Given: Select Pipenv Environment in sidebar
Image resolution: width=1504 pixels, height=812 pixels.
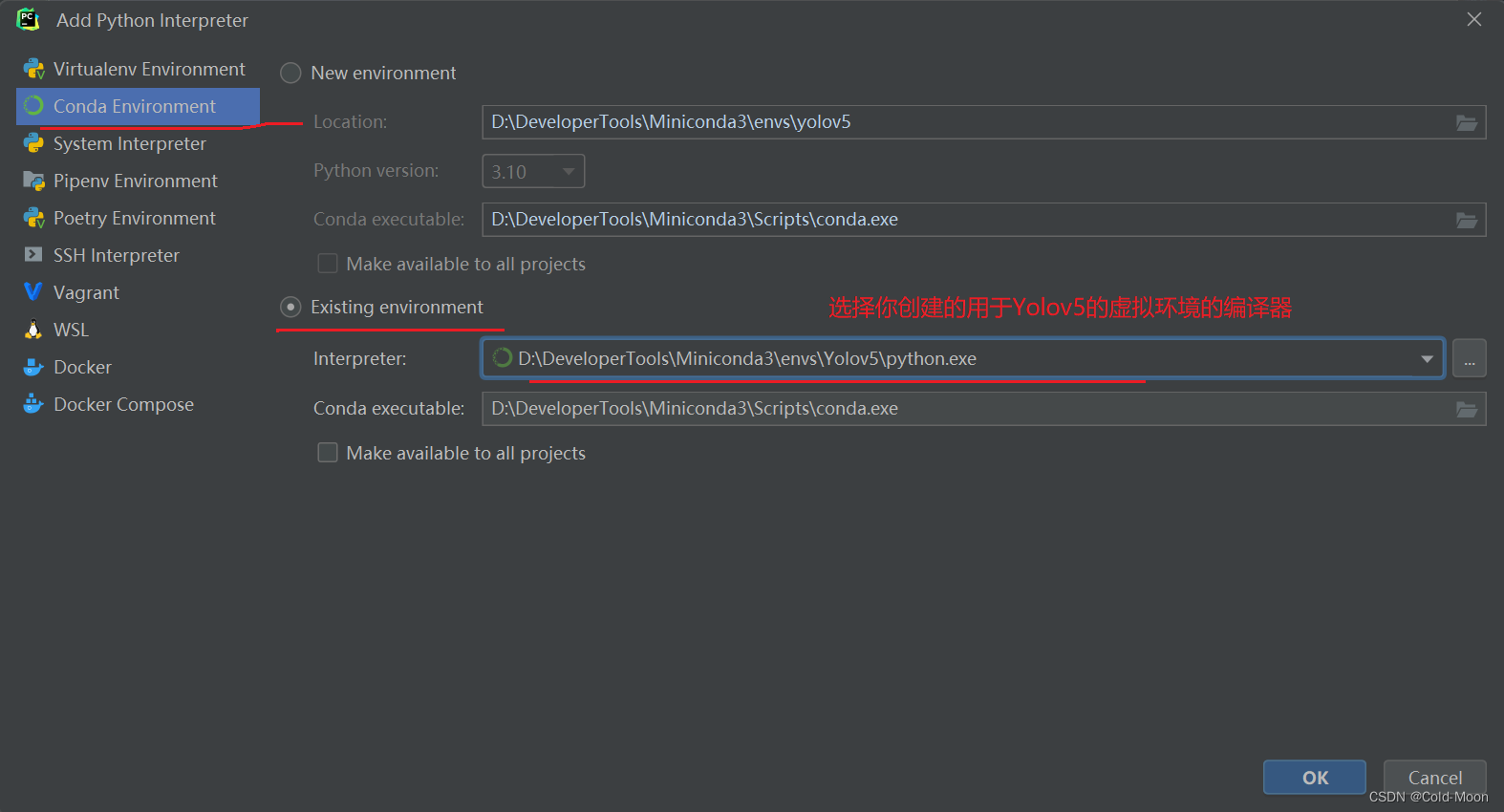Looking at the screenshot, I should pyautogui.click(x=138, y=181).
